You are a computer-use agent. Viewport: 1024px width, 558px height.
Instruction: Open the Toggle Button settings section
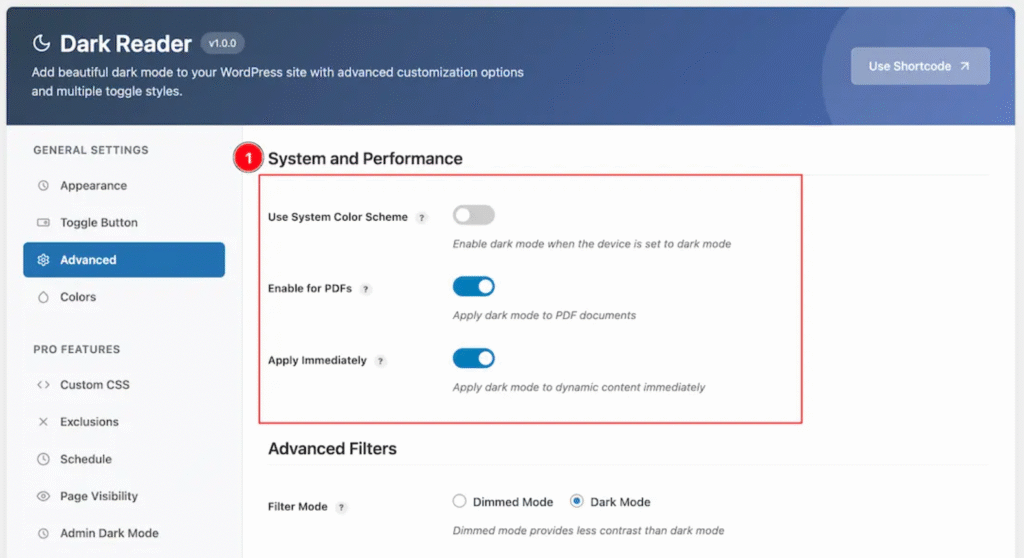[124, 223]
